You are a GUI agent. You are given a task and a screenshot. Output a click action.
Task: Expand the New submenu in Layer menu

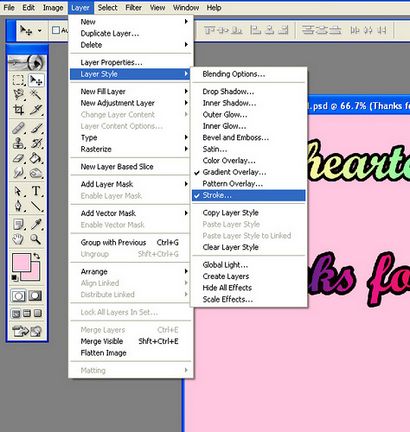coord(131,22)
